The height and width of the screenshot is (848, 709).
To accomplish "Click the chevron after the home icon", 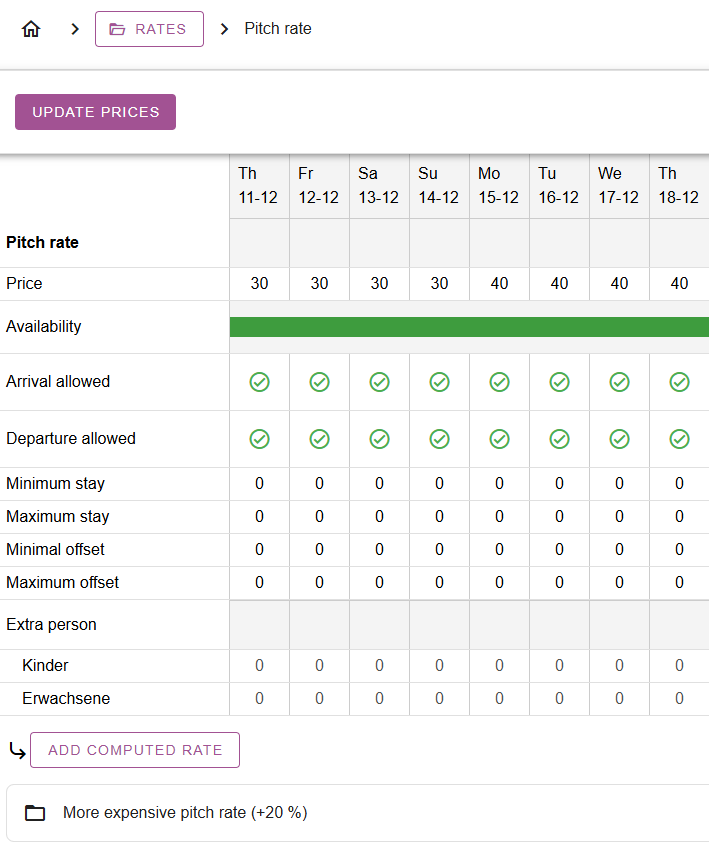I will [74, 29].
